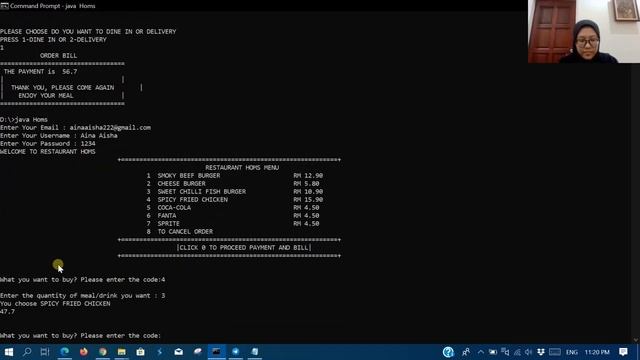Open the volume speaker tray icon

529,352
